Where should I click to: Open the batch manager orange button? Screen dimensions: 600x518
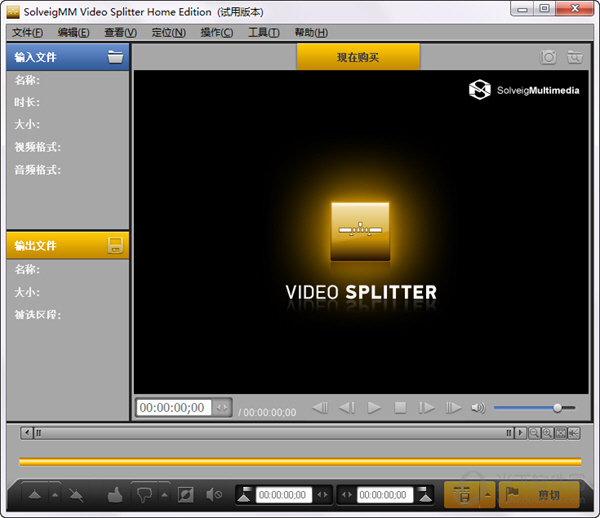pos(462,495)
